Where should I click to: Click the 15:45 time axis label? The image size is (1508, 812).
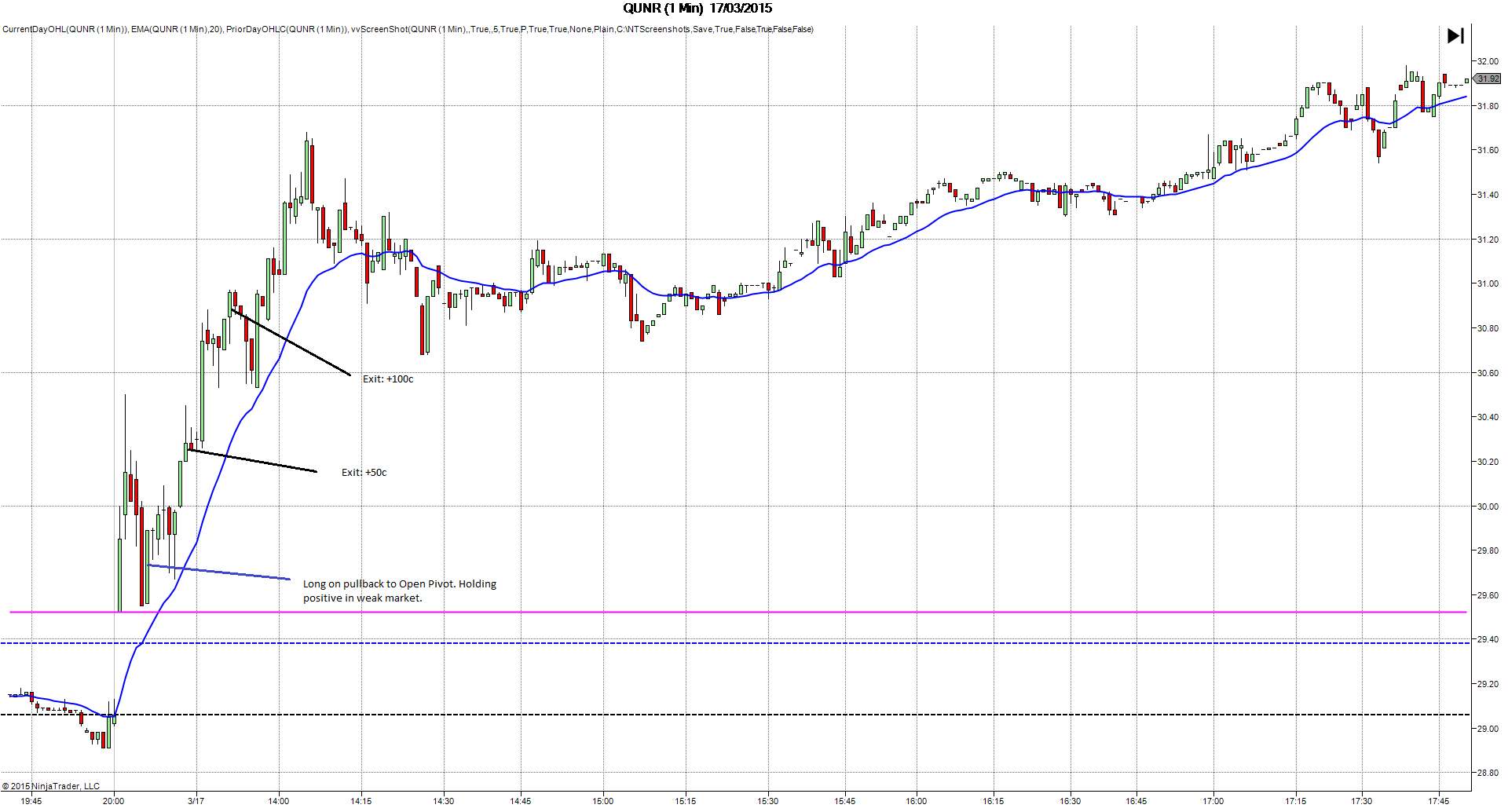(844, 801)
